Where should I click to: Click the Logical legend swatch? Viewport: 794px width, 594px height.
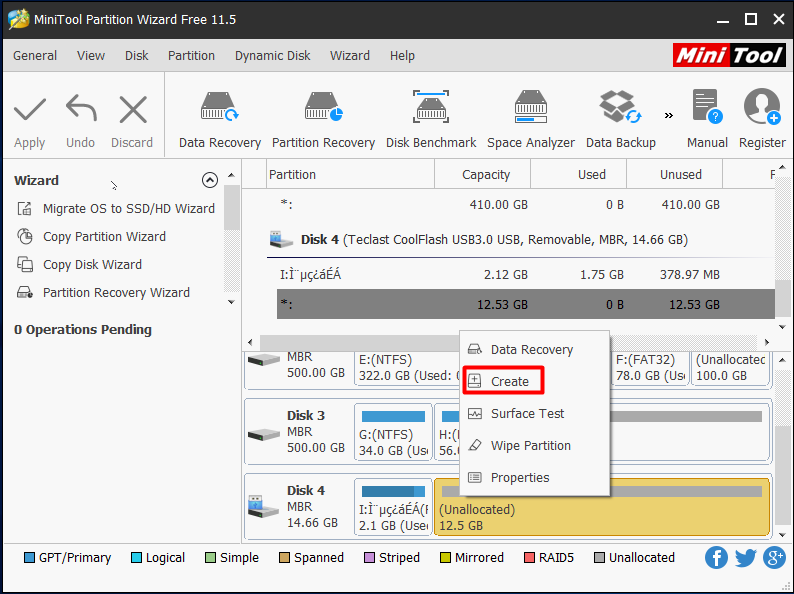pyautogui.click(x=136, y=558)
